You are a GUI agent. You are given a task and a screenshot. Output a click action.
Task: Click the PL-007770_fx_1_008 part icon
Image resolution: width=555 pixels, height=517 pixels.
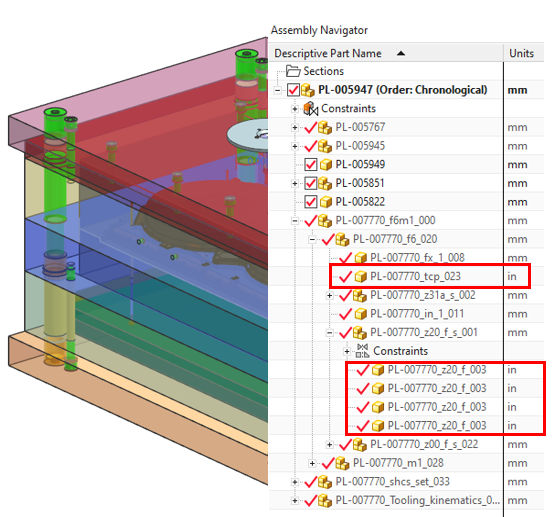click(x=361, y=258)
